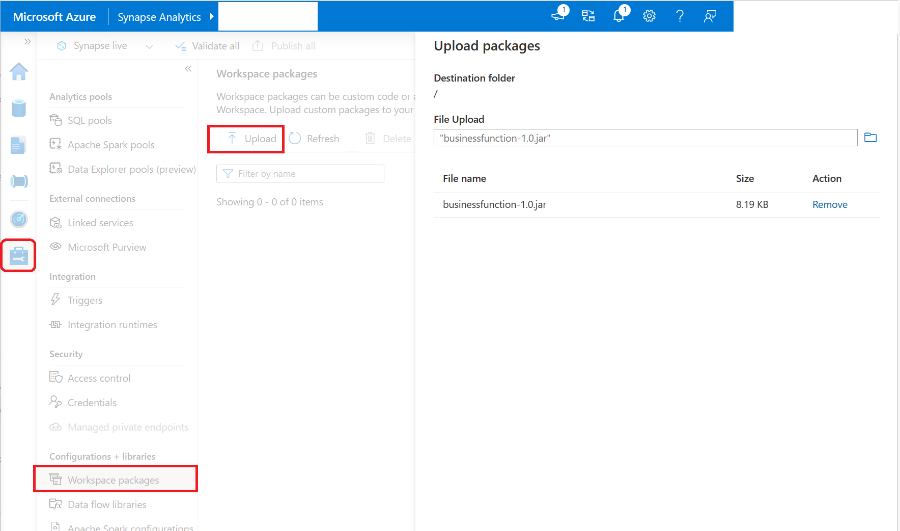Image resolution: width=900 pixels, height=531 pixels.
Task: Open the settings gear icon
Action: coord(649,16)
